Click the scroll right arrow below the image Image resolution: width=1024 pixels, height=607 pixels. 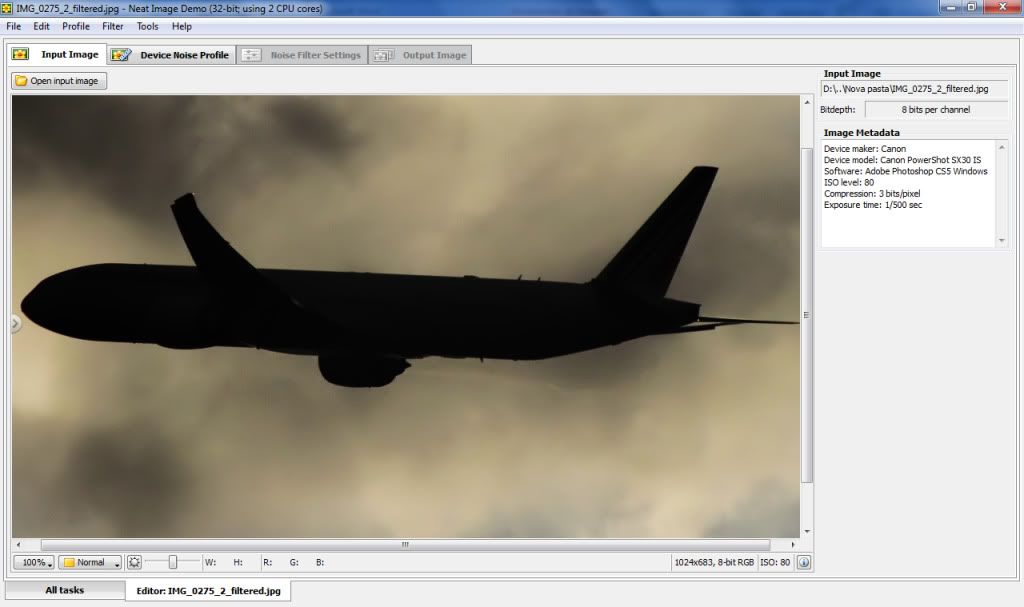pyautogui.click(x=793, y=544)
